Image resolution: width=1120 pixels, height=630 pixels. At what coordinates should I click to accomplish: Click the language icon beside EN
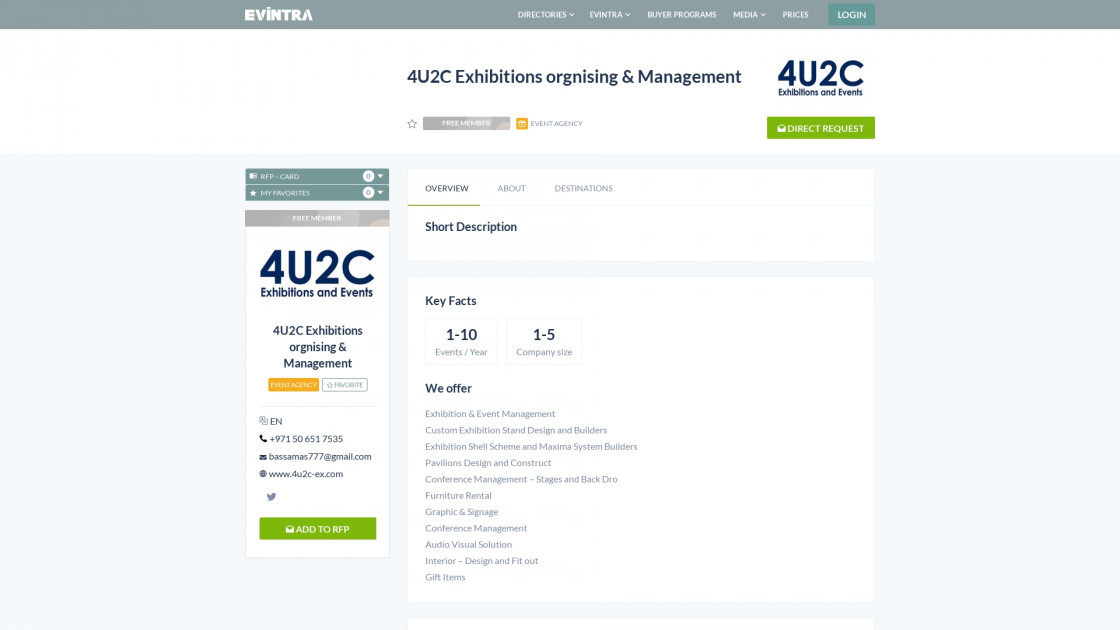pyautogui.click(x=264, y=420)
